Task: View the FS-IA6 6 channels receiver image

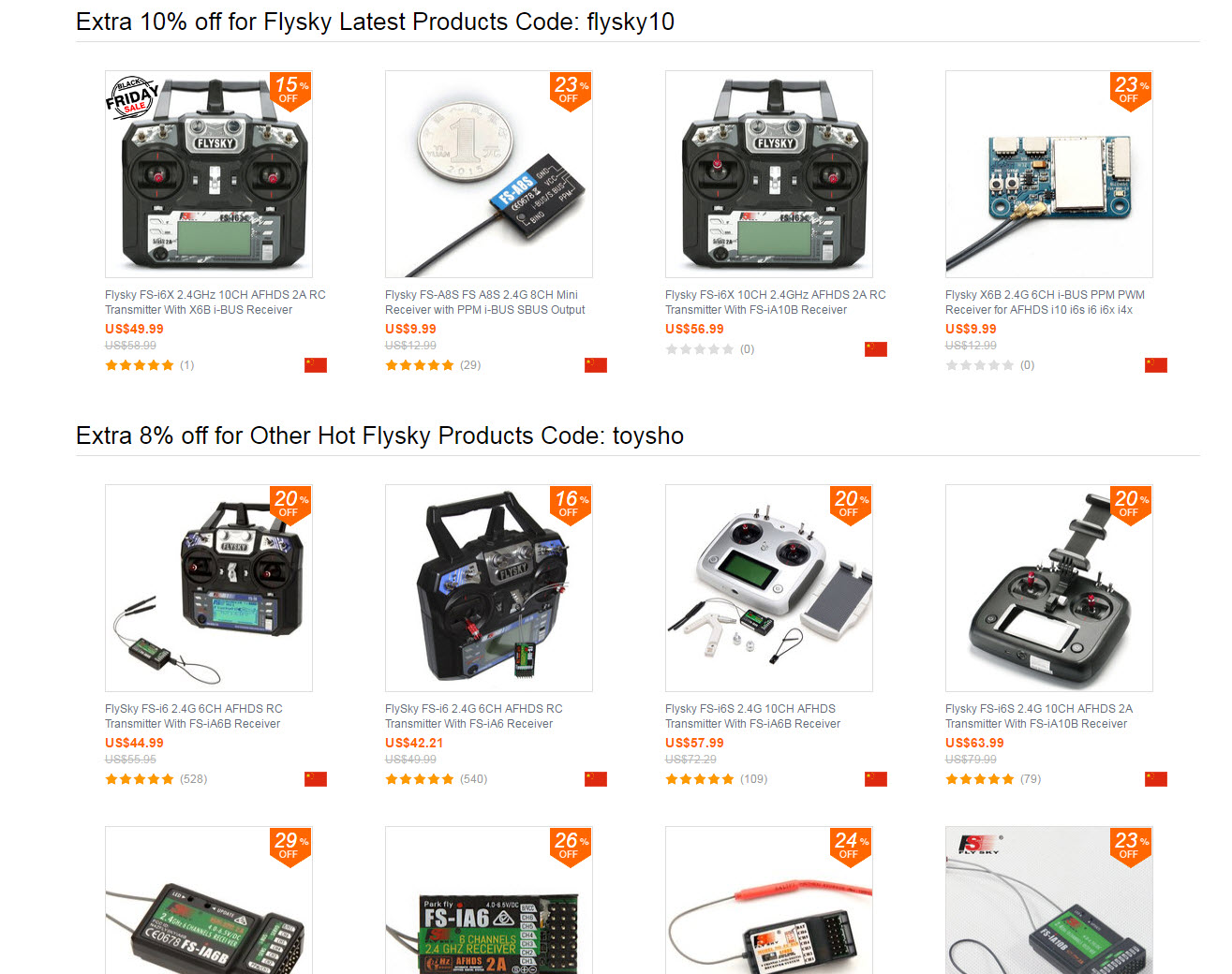Action: coord(489,901)
